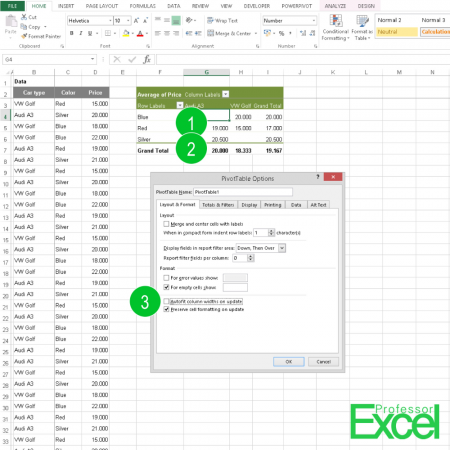The image size is (450, 450).
Task: Click Cancel in PivotTable Options dialog
Action: coord(323,362)
